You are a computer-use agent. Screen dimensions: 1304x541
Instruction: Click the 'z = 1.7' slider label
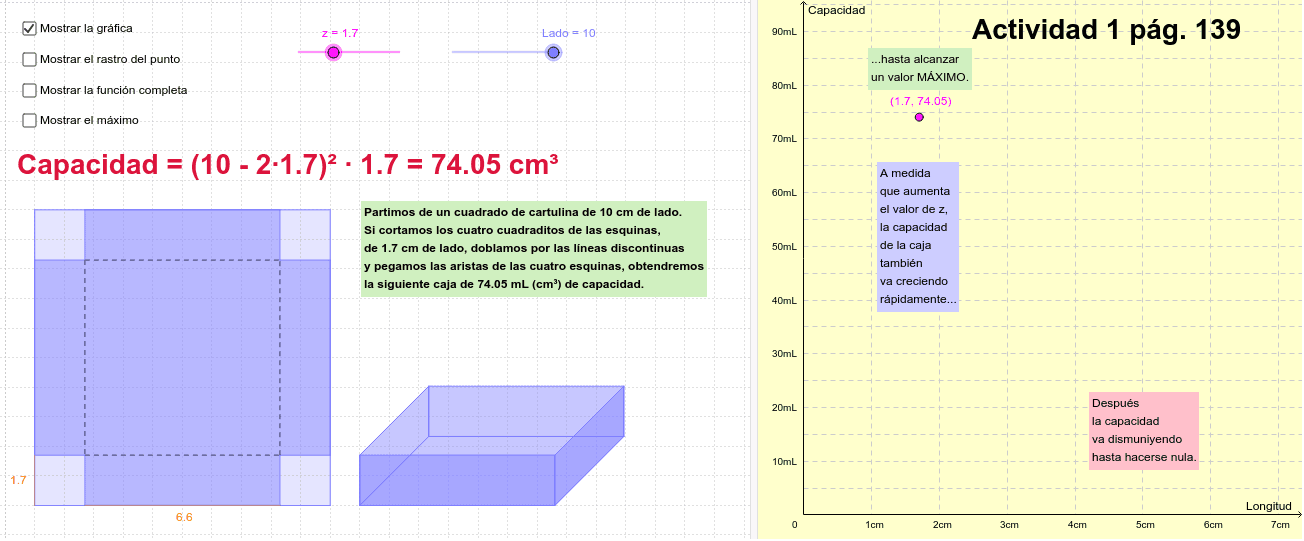[340, 33]
